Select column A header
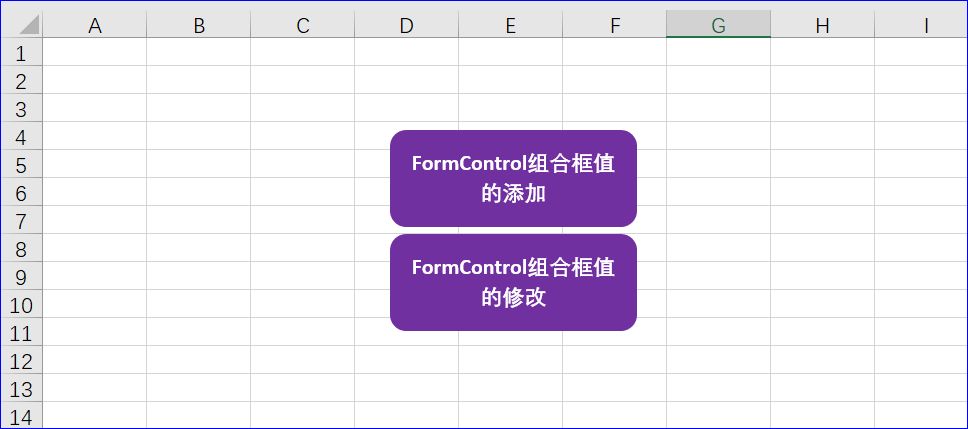This screenshot has width=968, height=429. (95, 26)
